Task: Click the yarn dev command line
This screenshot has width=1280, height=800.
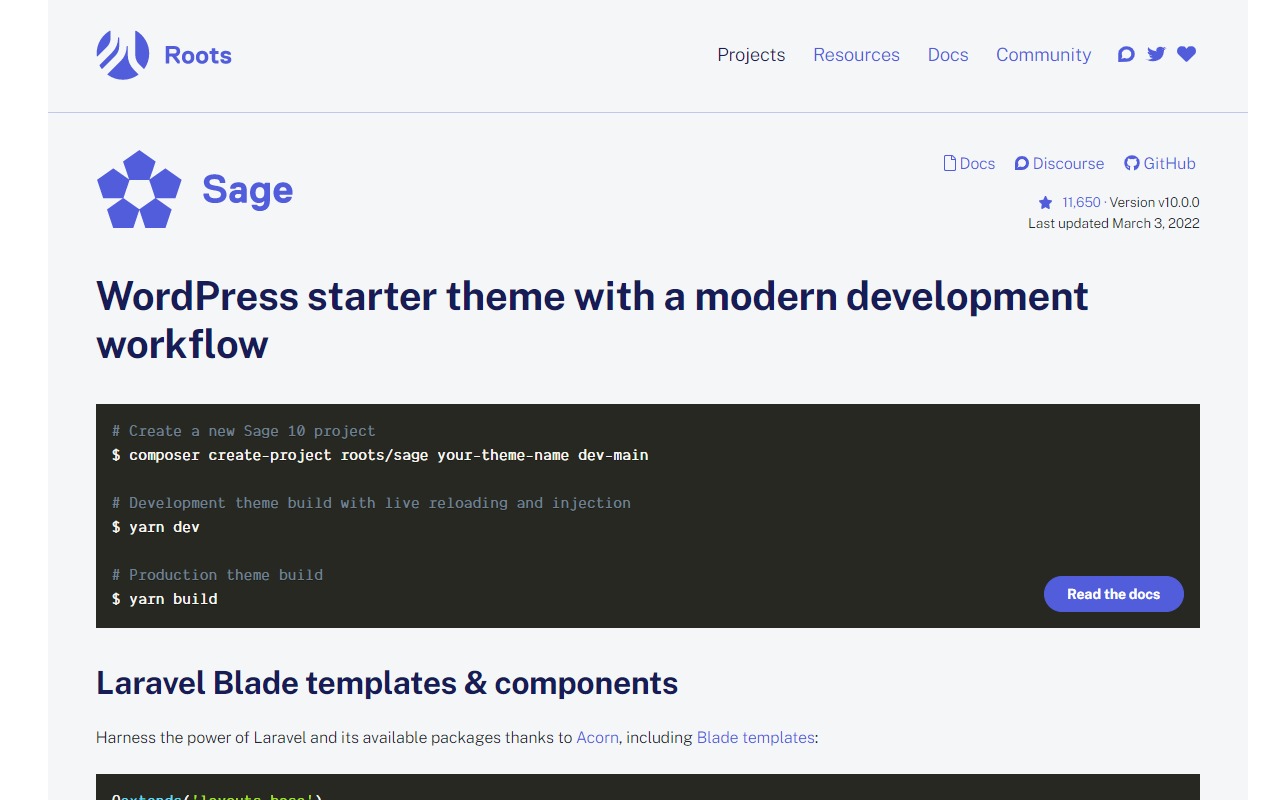Action: (x=156, y=527)
